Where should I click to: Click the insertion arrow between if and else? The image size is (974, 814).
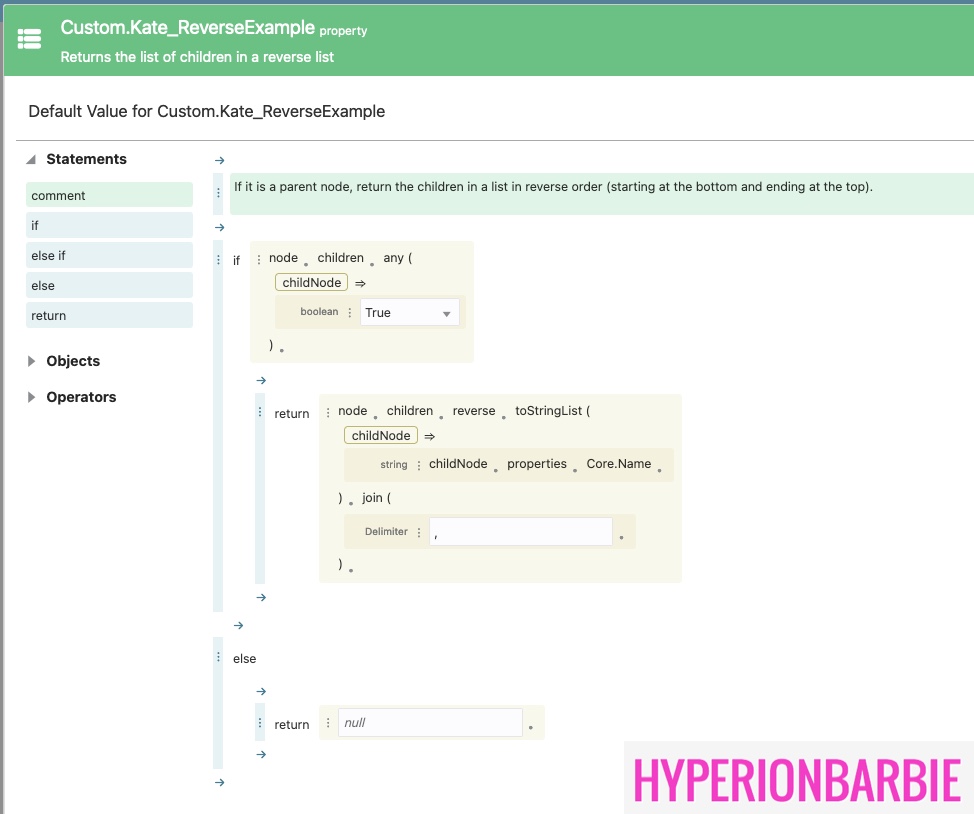[x=238, y=625]
